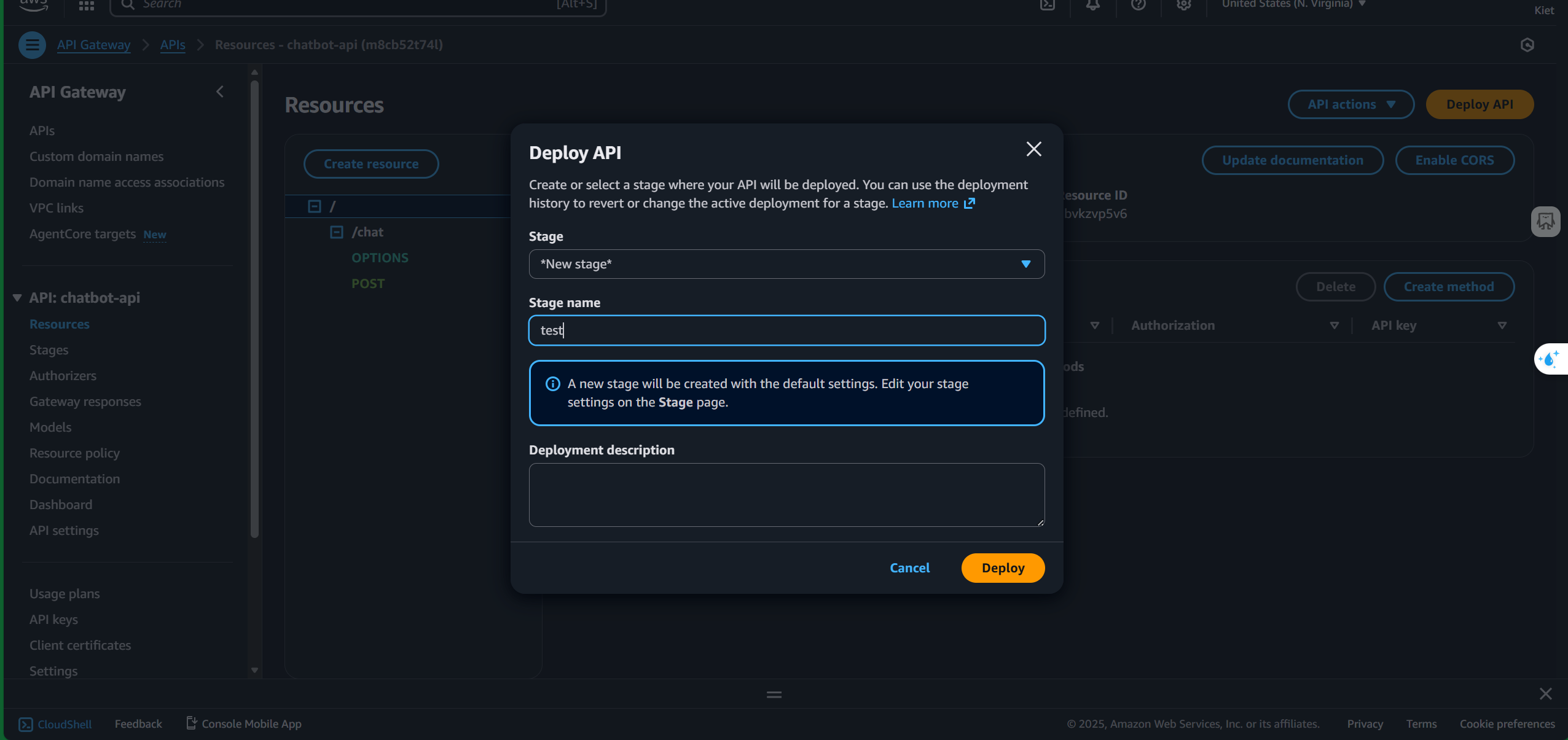Click inside the Deployment description textarea

(x=786, y=494)
